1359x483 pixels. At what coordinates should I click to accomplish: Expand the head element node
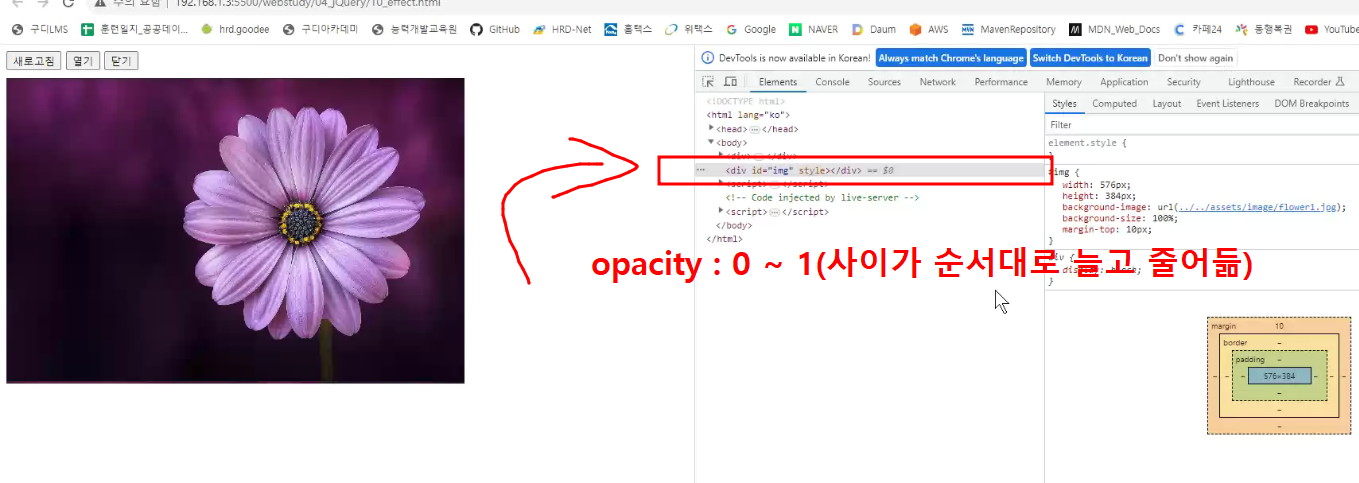click(x=711, y=128)
